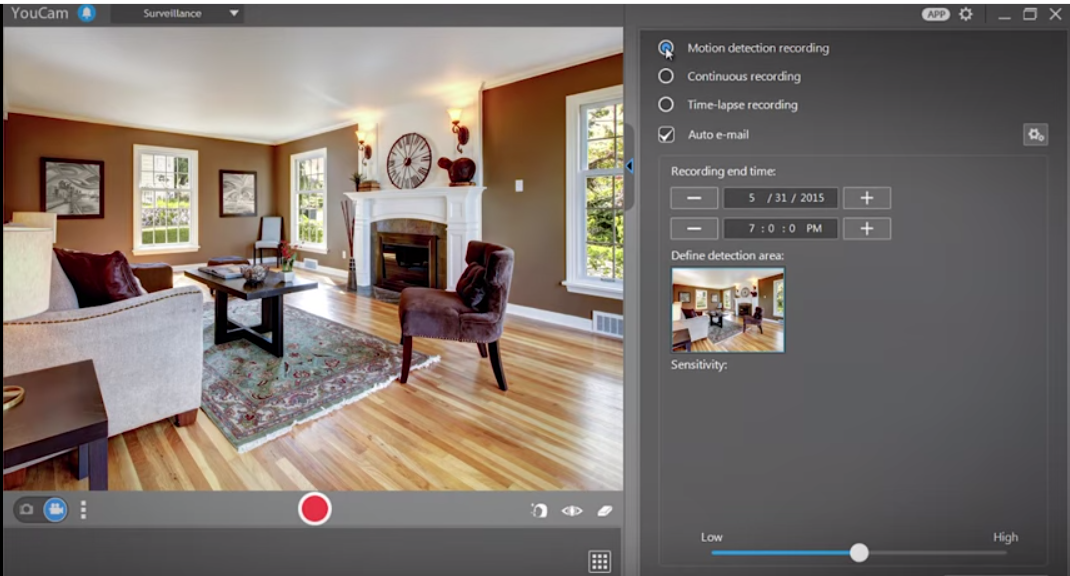
Task: Uncheck the Auto e-mail checkbox
Action: (x=666, y=134)
